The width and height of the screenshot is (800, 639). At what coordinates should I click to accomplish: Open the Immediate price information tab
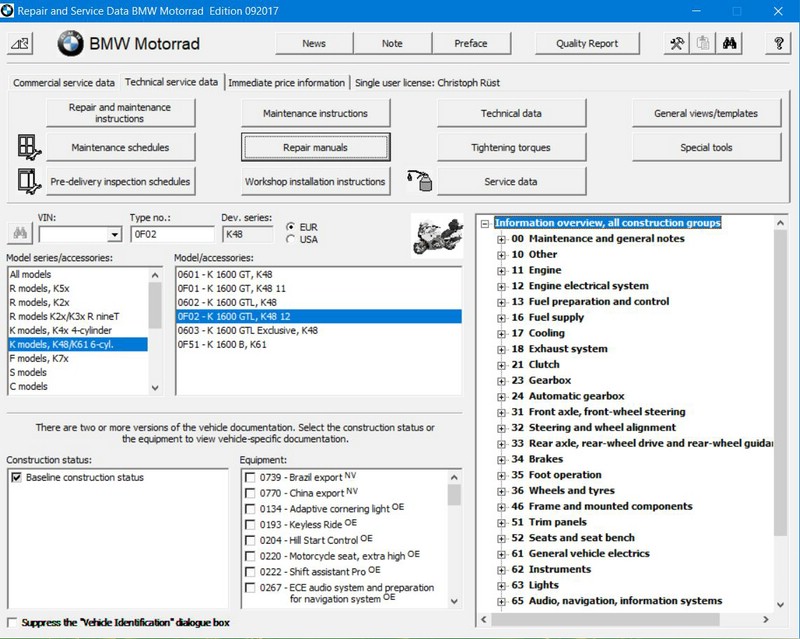pos(286,83)
